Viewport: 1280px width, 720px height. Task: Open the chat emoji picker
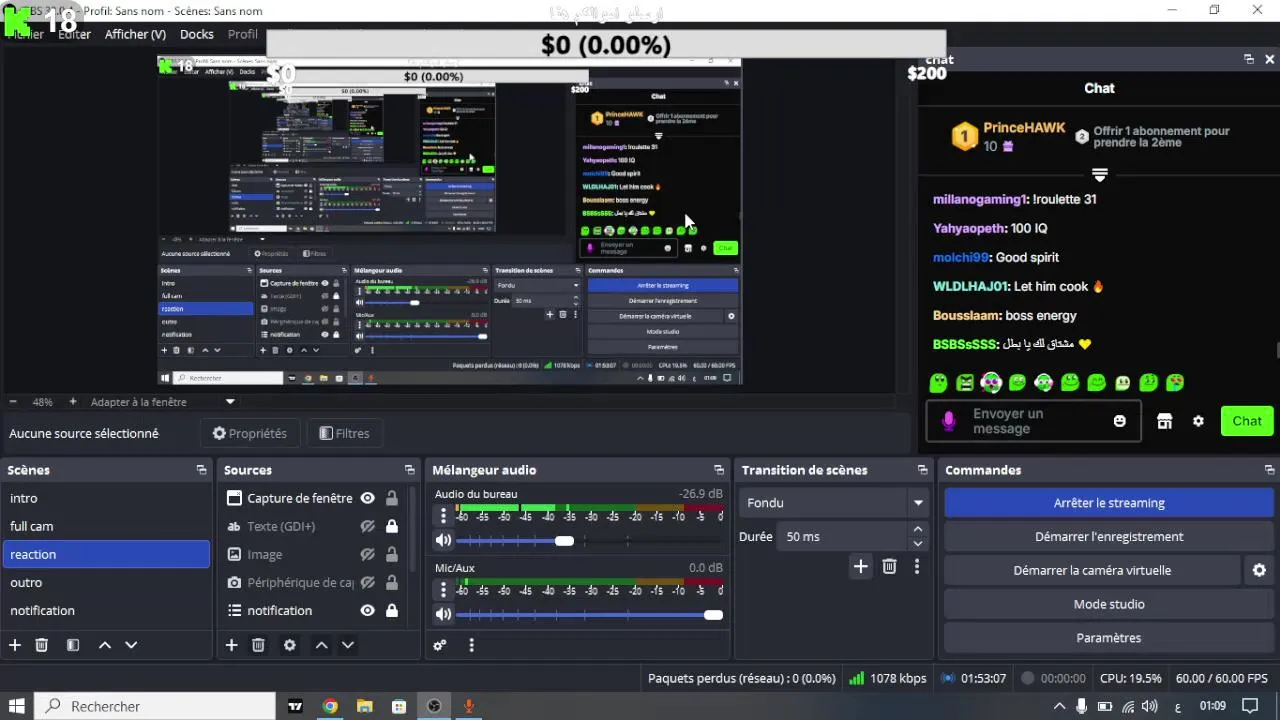(1120, 421)
